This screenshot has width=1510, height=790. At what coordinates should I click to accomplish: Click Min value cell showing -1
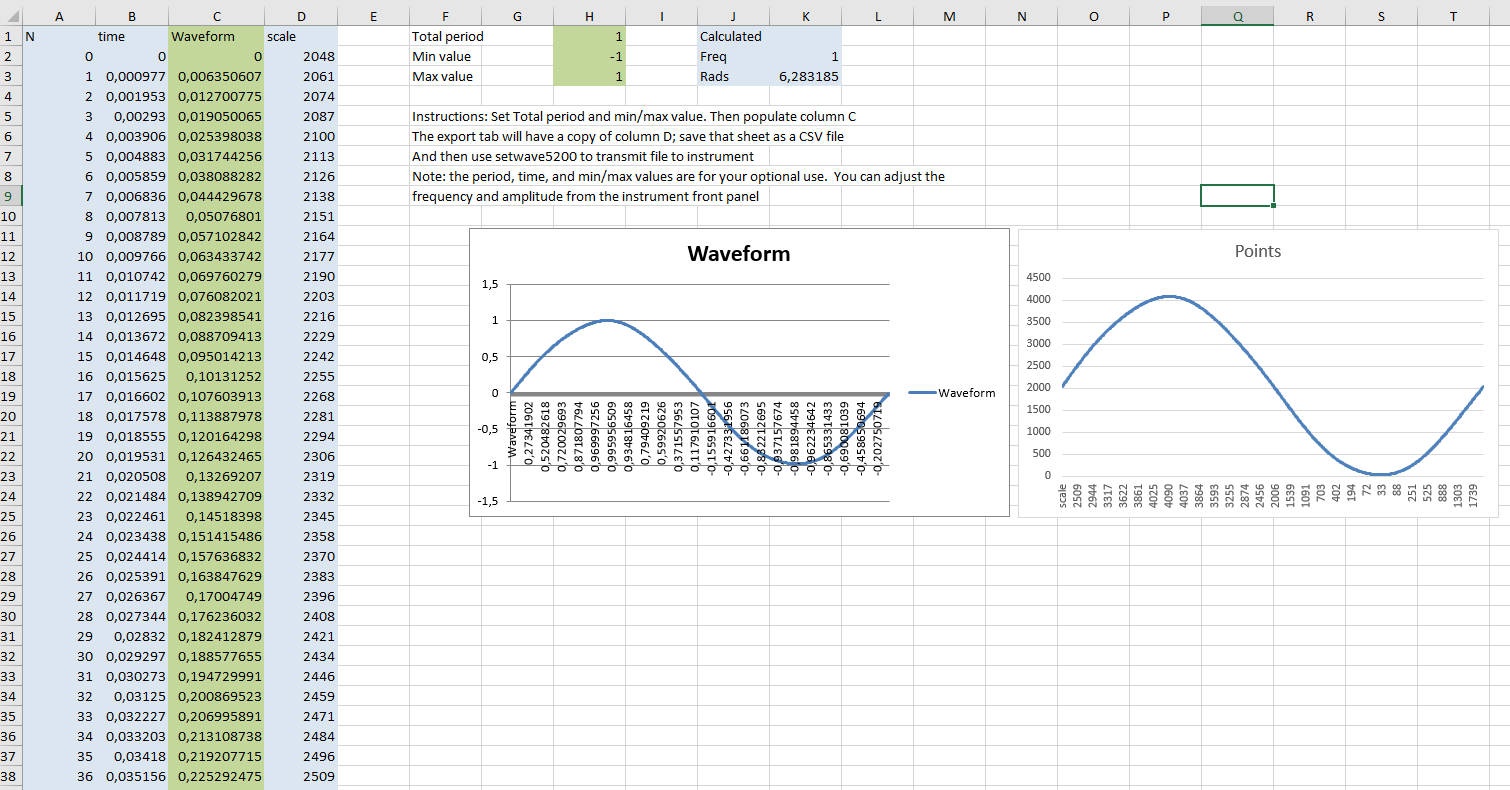pos(589,56)
